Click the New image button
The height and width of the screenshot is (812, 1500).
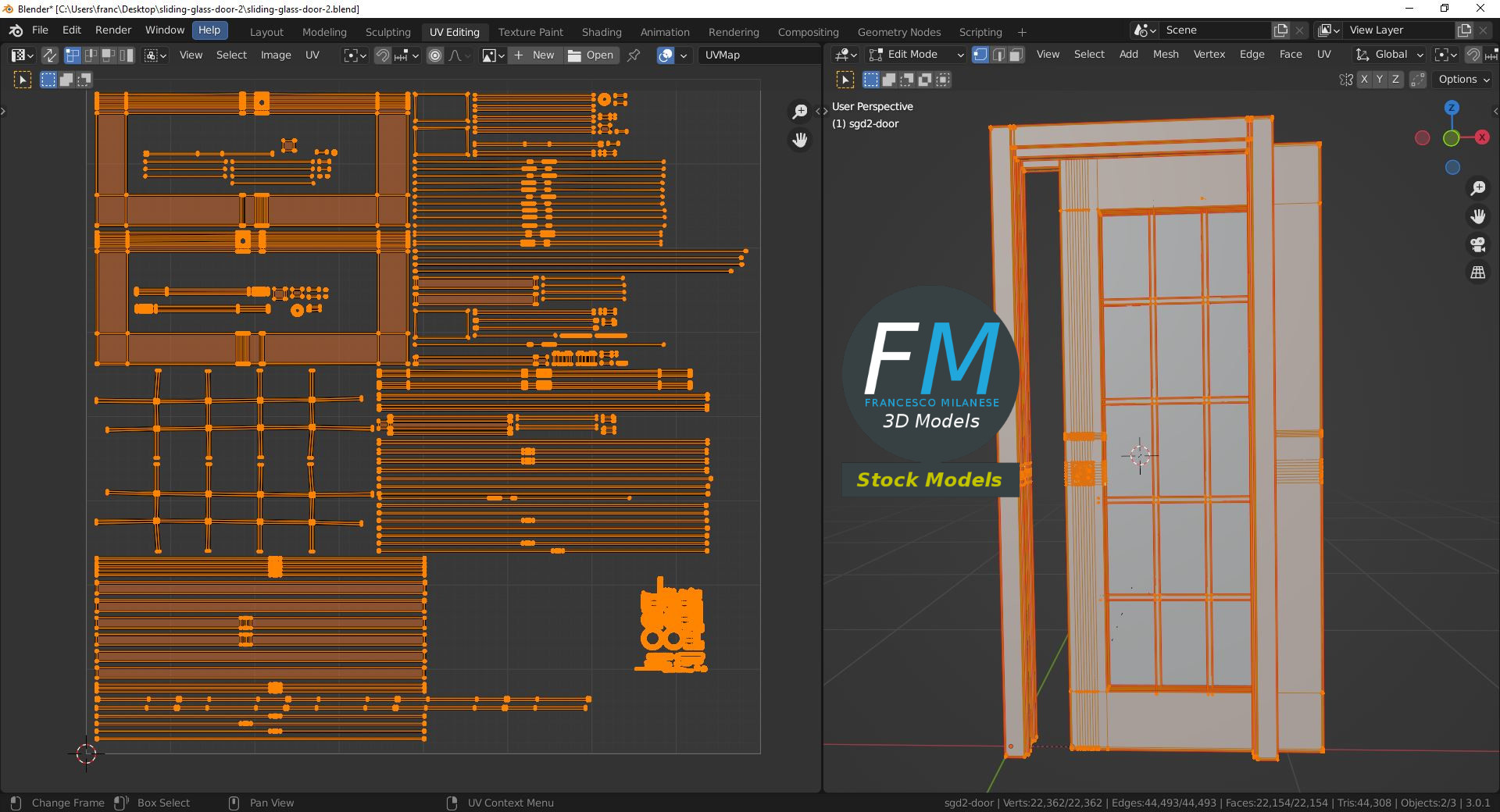(x=535, y=55)
